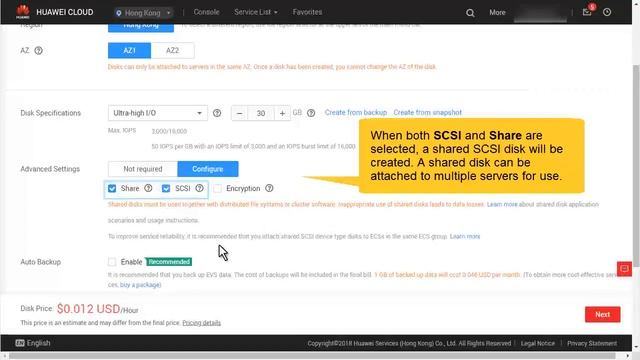The height and width of the screenshot is (360, 640).
Task: Decrease disk size with minus button
Action: click(x=240, y=113)
